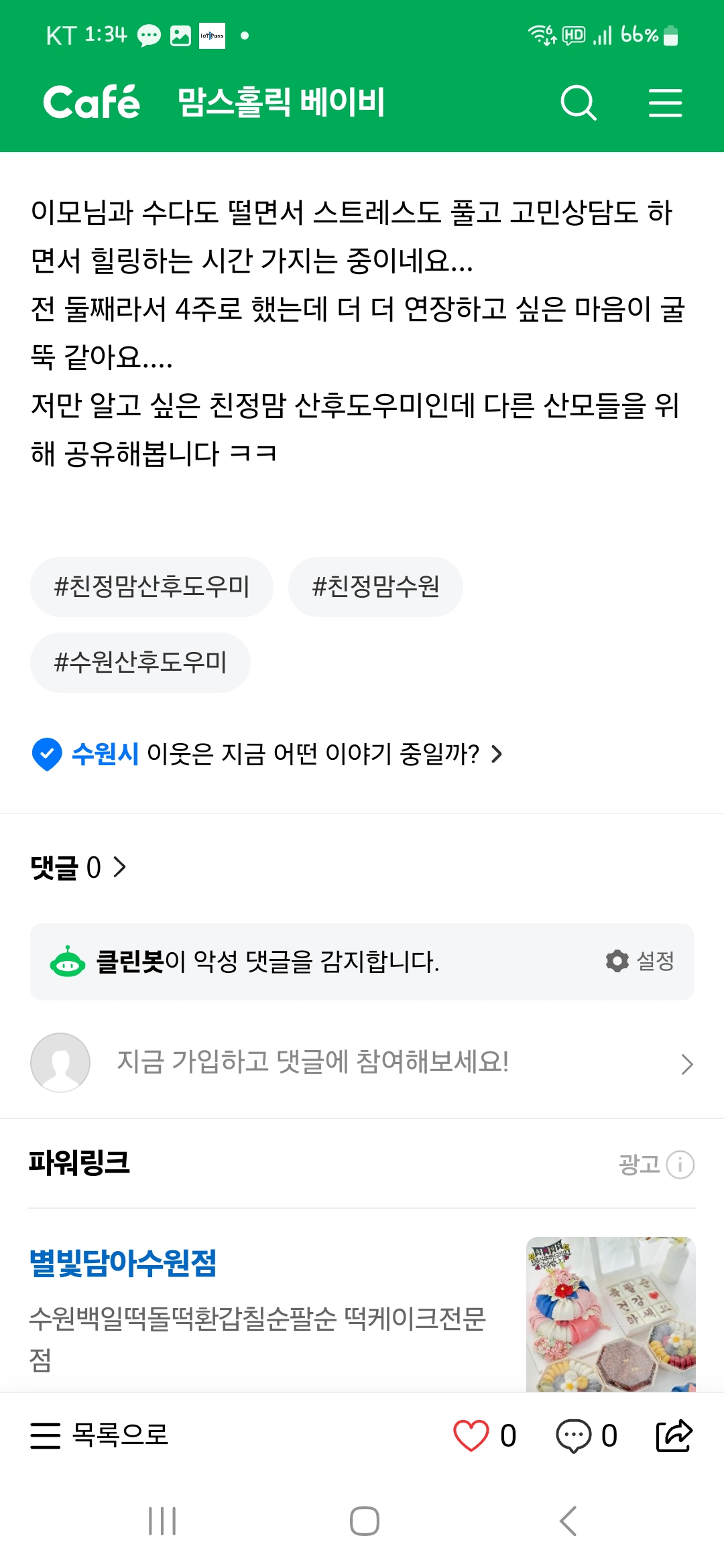Open comments via speech bubble icon

pyautogui.click(x=574, y=1435)
